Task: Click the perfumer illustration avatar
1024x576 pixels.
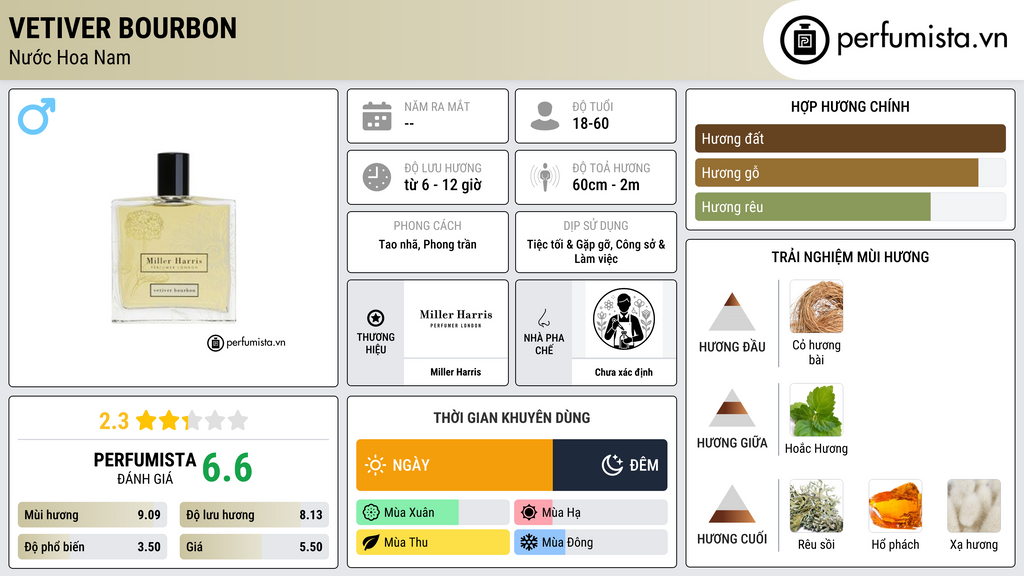Action: tap(624, 319)
